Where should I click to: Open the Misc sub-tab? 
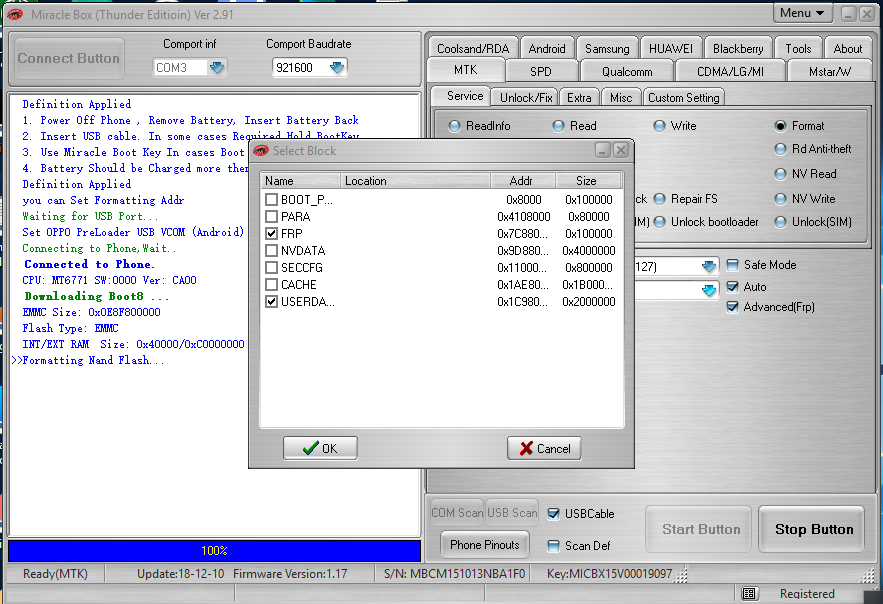click(x=621, y=97)
